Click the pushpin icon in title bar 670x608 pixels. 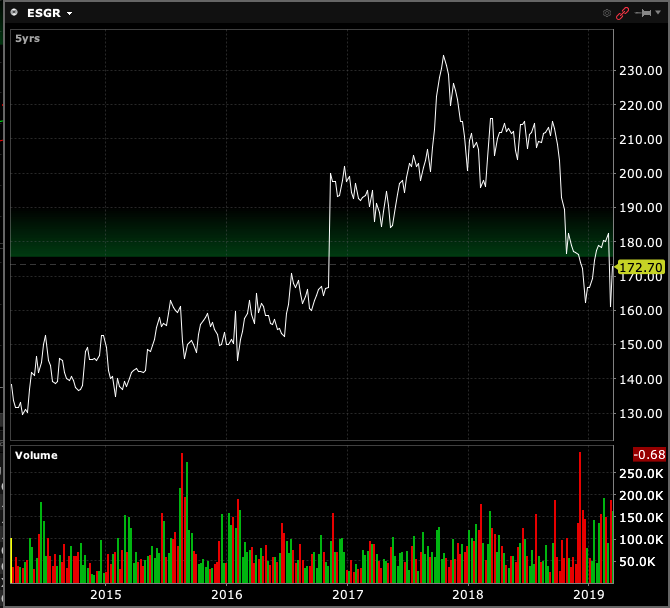tap(644, 13)
